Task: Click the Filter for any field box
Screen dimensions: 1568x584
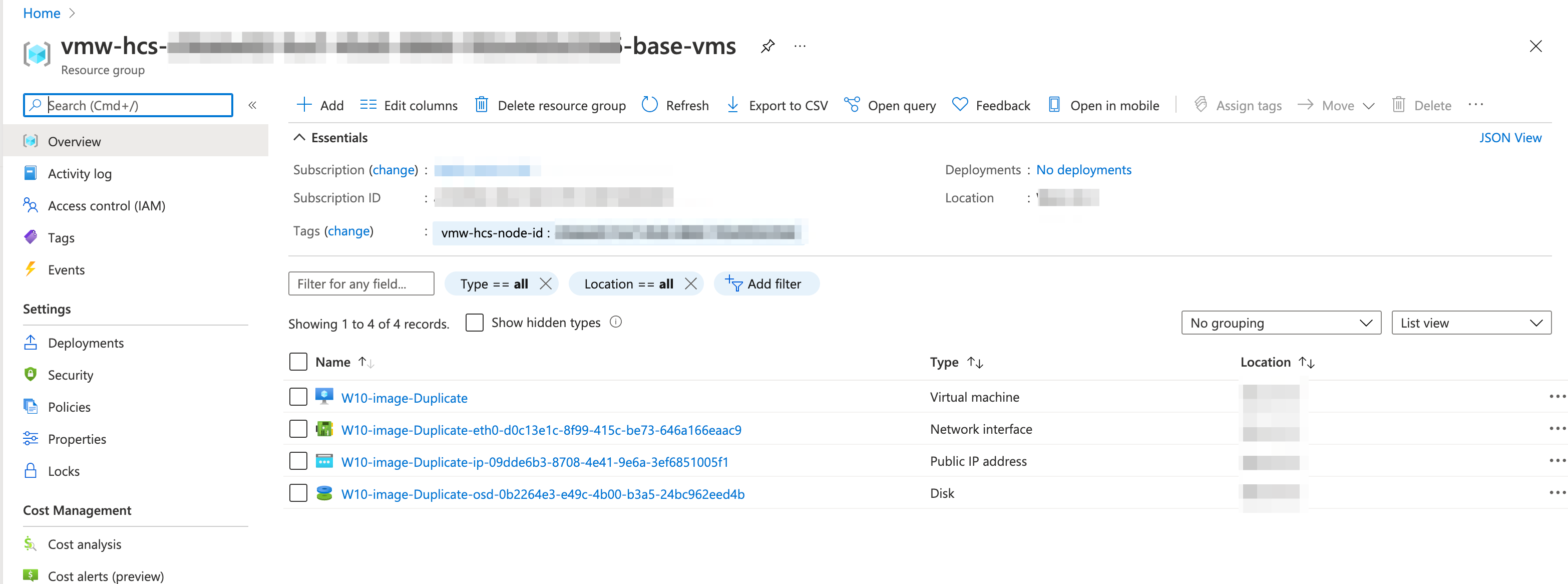Action: (x=361, y=284)
